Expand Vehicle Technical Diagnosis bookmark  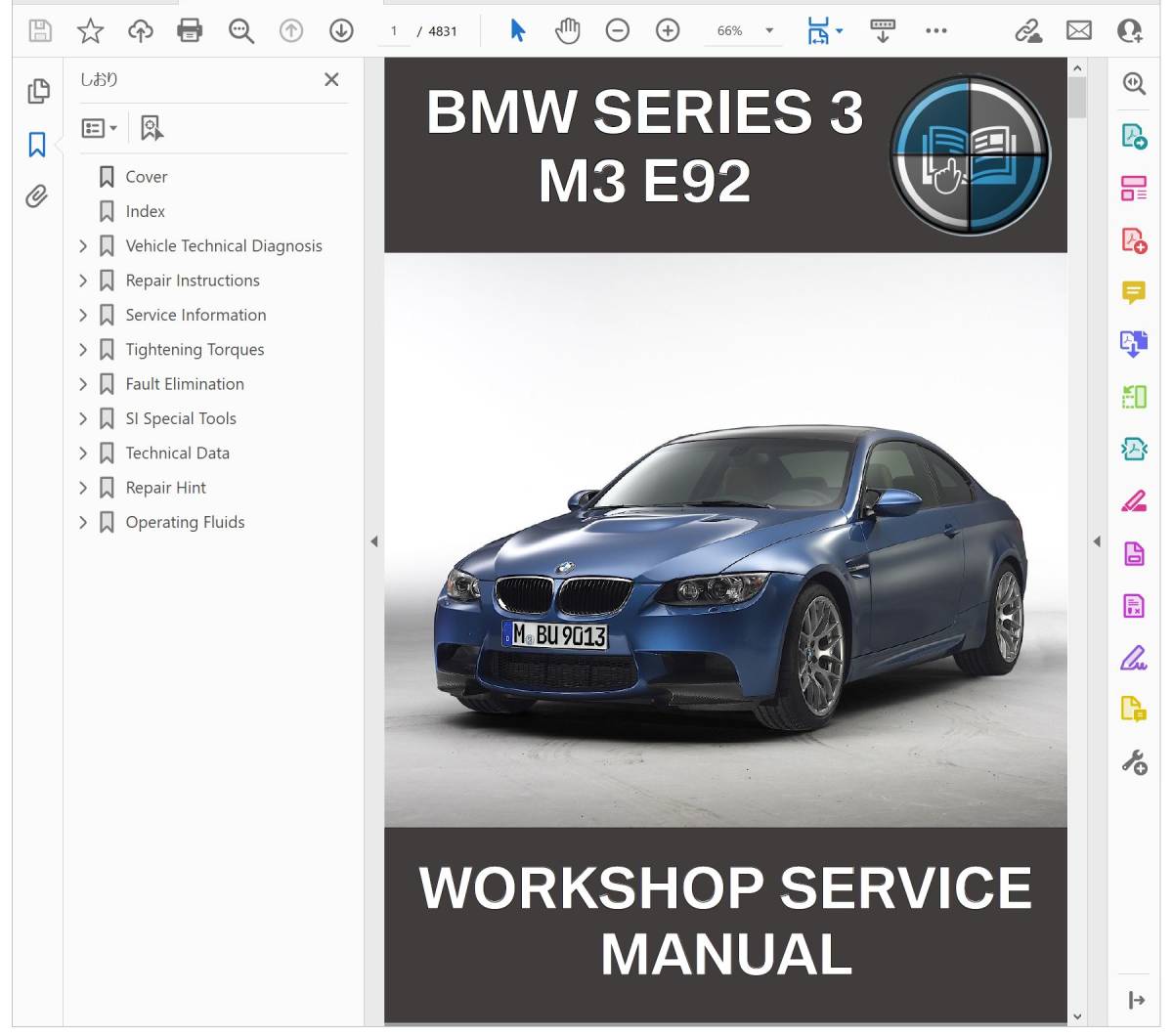(x=83, y=246)
